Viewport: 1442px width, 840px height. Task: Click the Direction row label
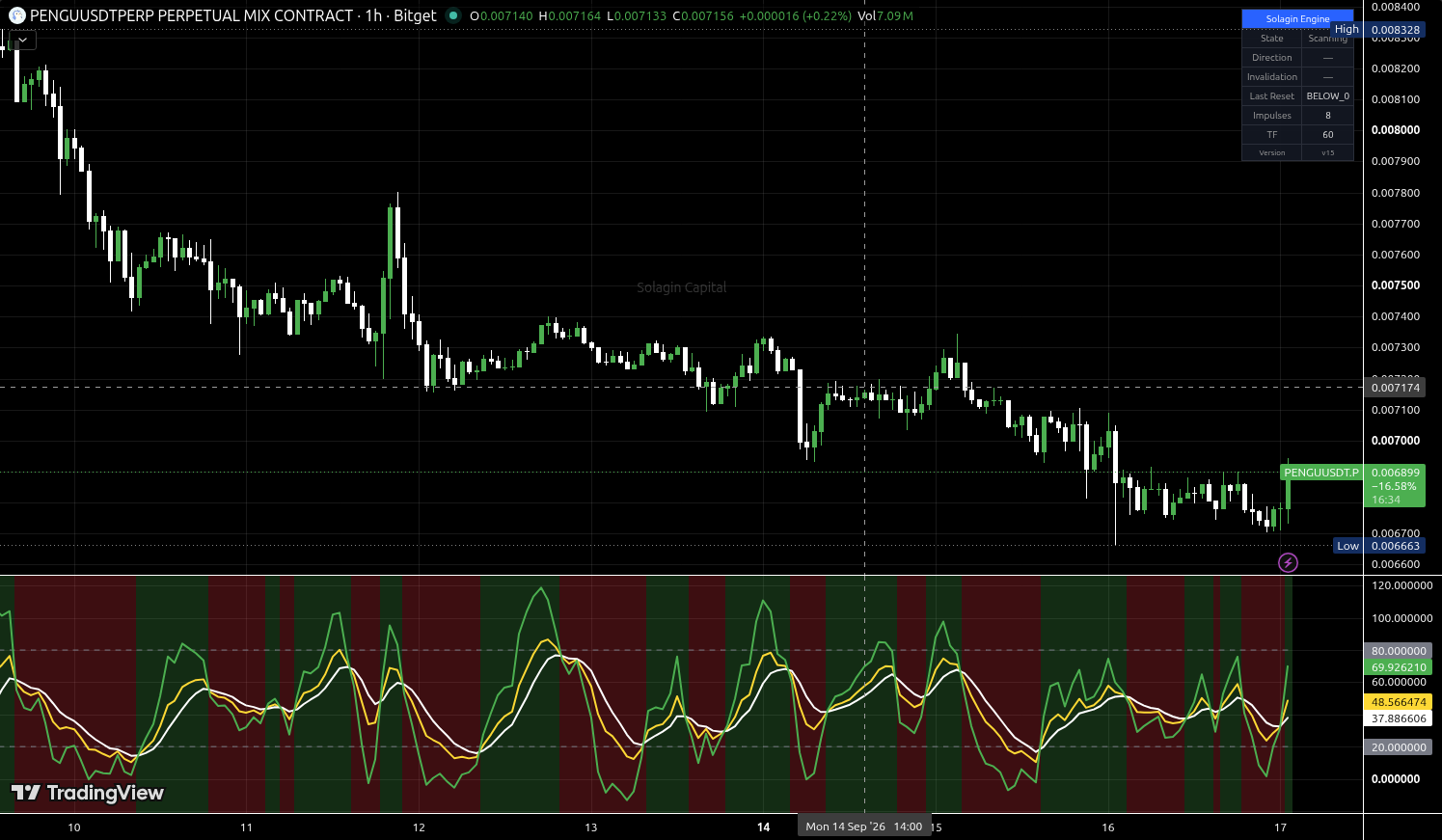pyautogui.click(x=1271, y=58)
